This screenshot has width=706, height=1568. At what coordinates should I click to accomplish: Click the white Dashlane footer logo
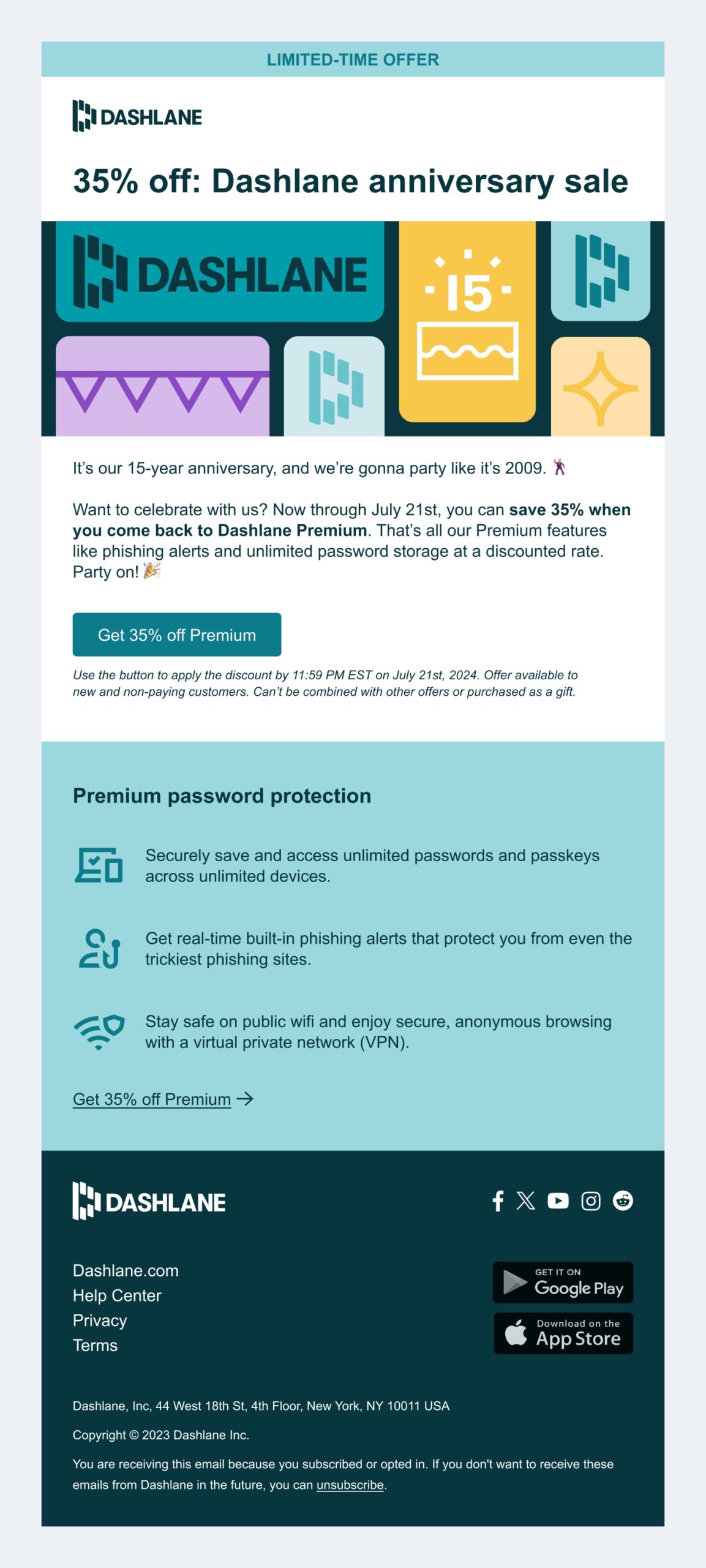pyautogui.click(x=149, y=1201)
